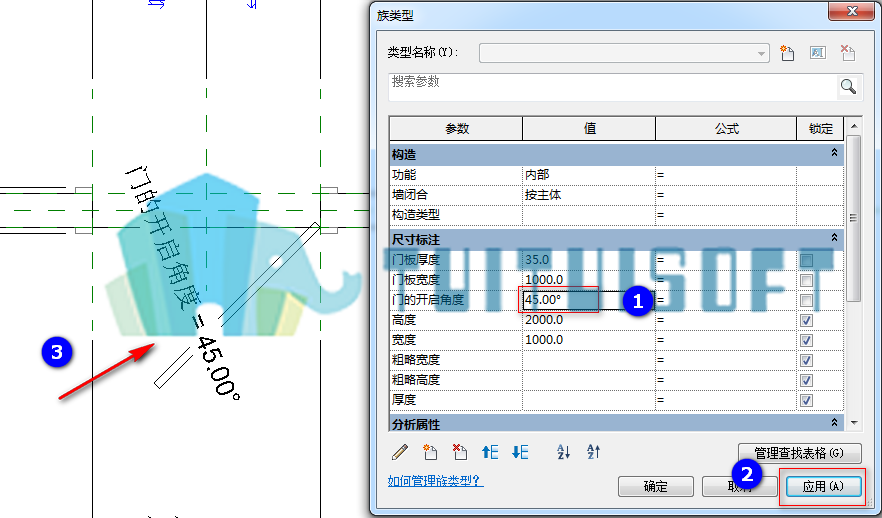Image resolution: width=882 pixels, height=518 pixels.
Task: Click the New Parameter icon at bottom
Action: tap(430, 451)
